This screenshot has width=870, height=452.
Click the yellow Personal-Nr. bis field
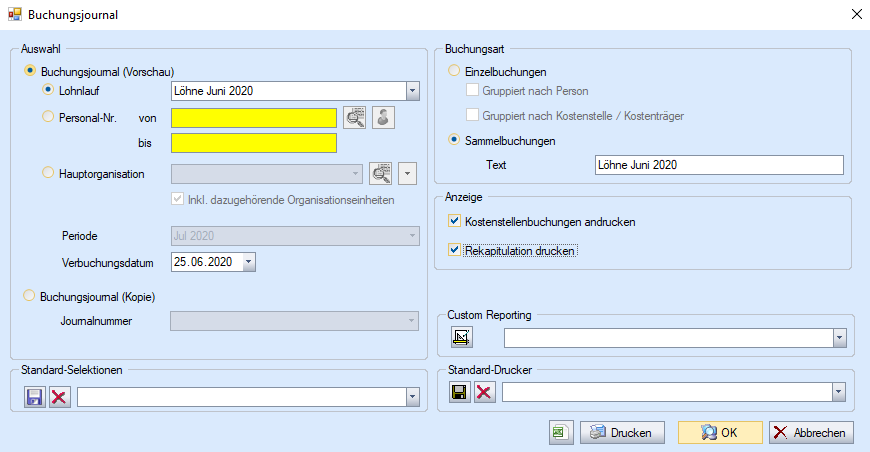(254, 143)
